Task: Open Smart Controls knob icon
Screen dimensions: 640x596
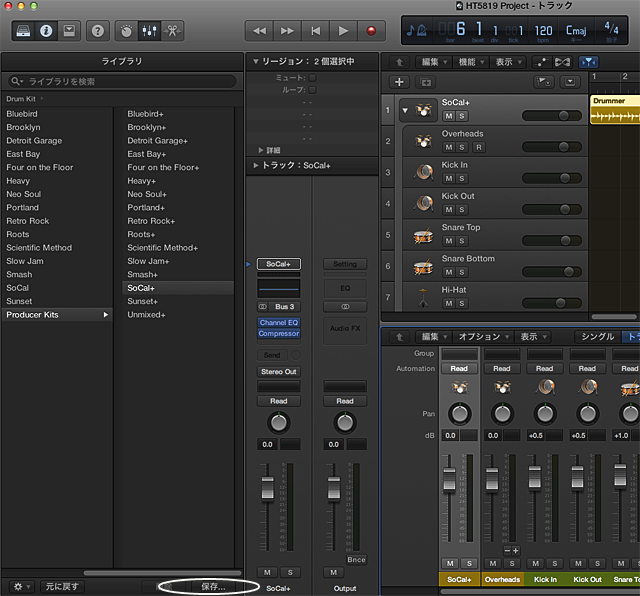Action: click(x=127, y=31)
